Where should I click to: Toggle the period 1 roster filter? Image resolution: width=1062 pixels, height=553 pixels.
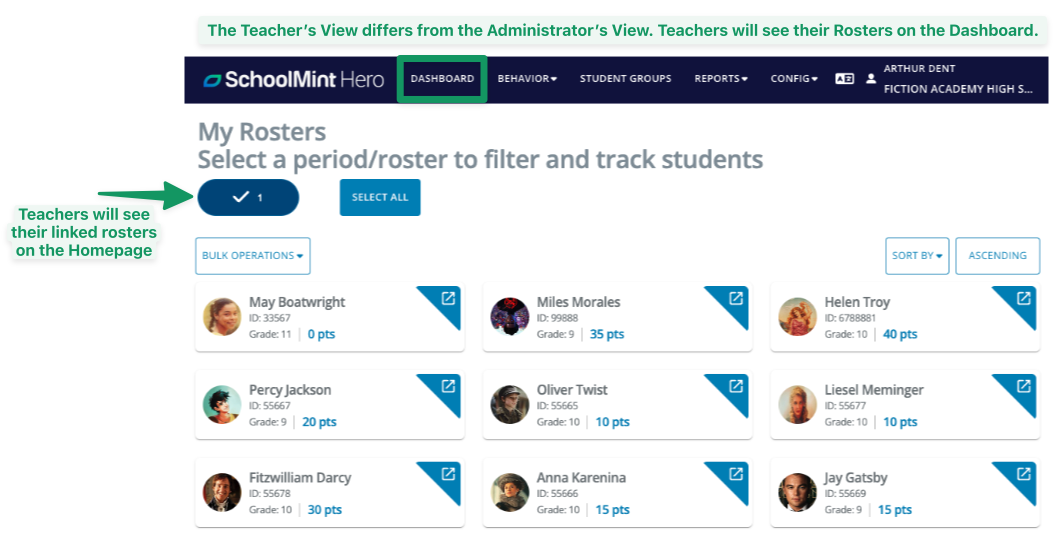click(248, 197)
